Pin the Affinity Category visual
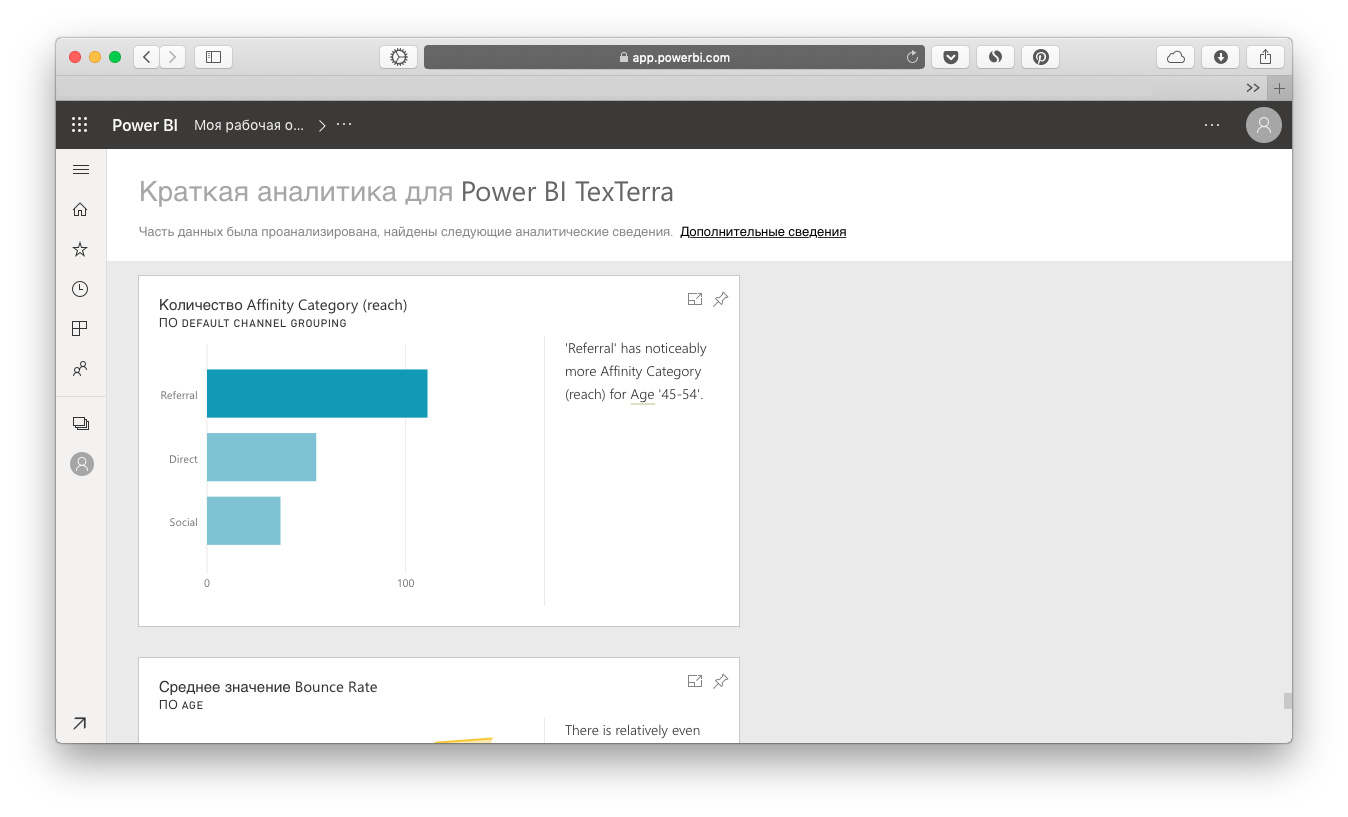Image resolution: width=1348 pixels, height=817 pixels. point(721,299)
